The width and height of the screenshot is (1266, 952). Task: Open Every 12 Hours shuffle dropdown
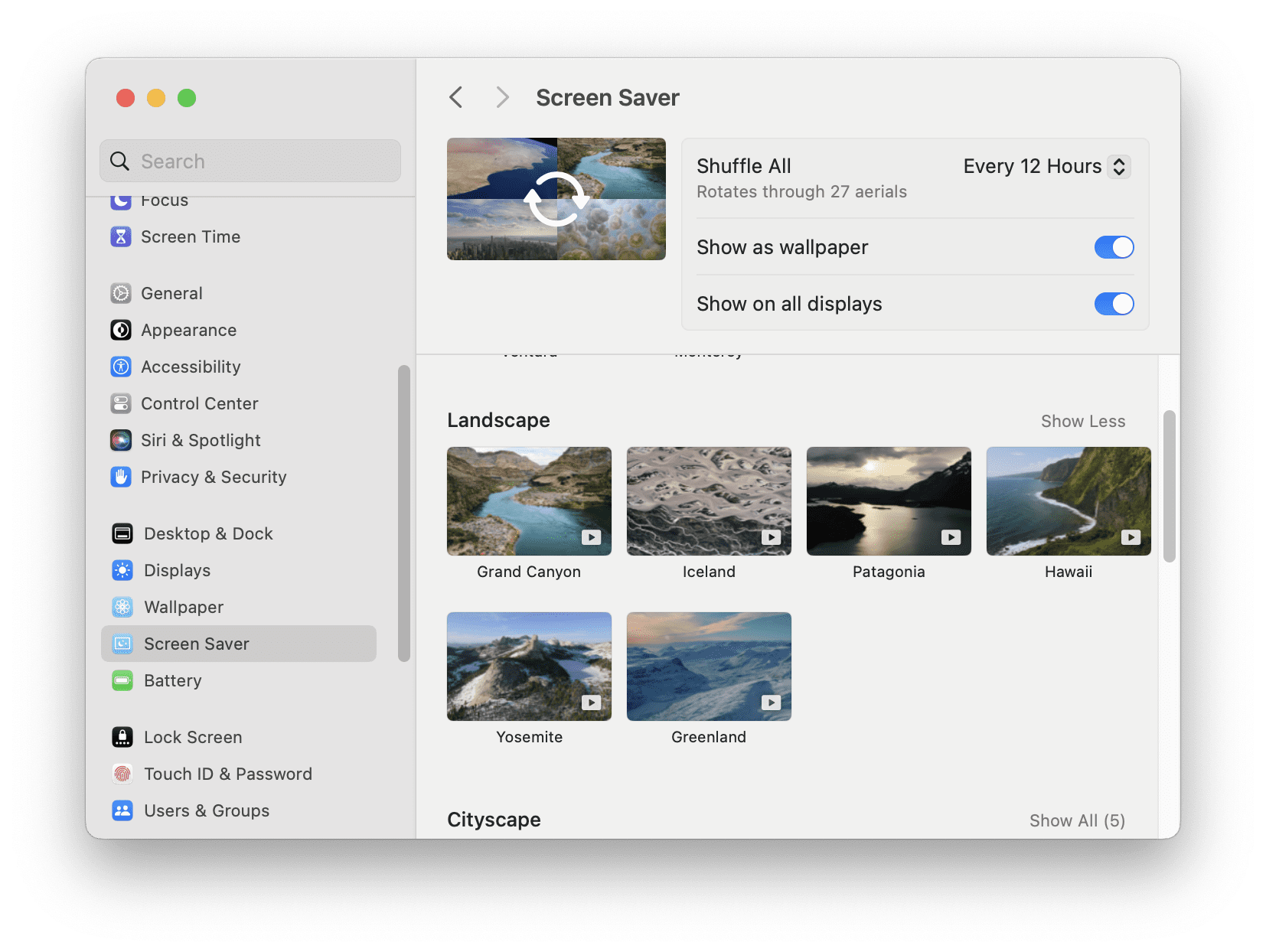pos(1046,166)
